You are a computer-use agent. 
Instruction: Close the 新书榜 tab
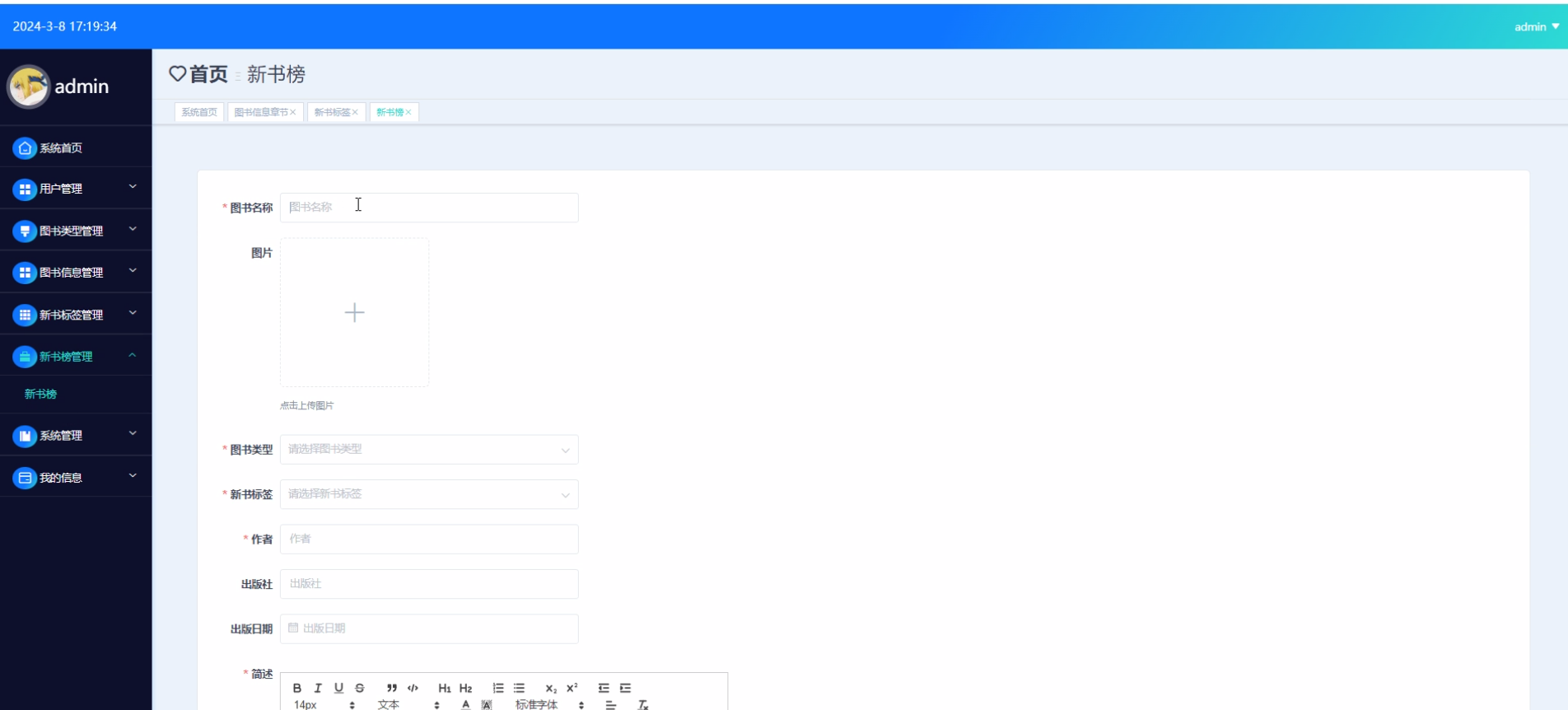(x=408, y=112)
